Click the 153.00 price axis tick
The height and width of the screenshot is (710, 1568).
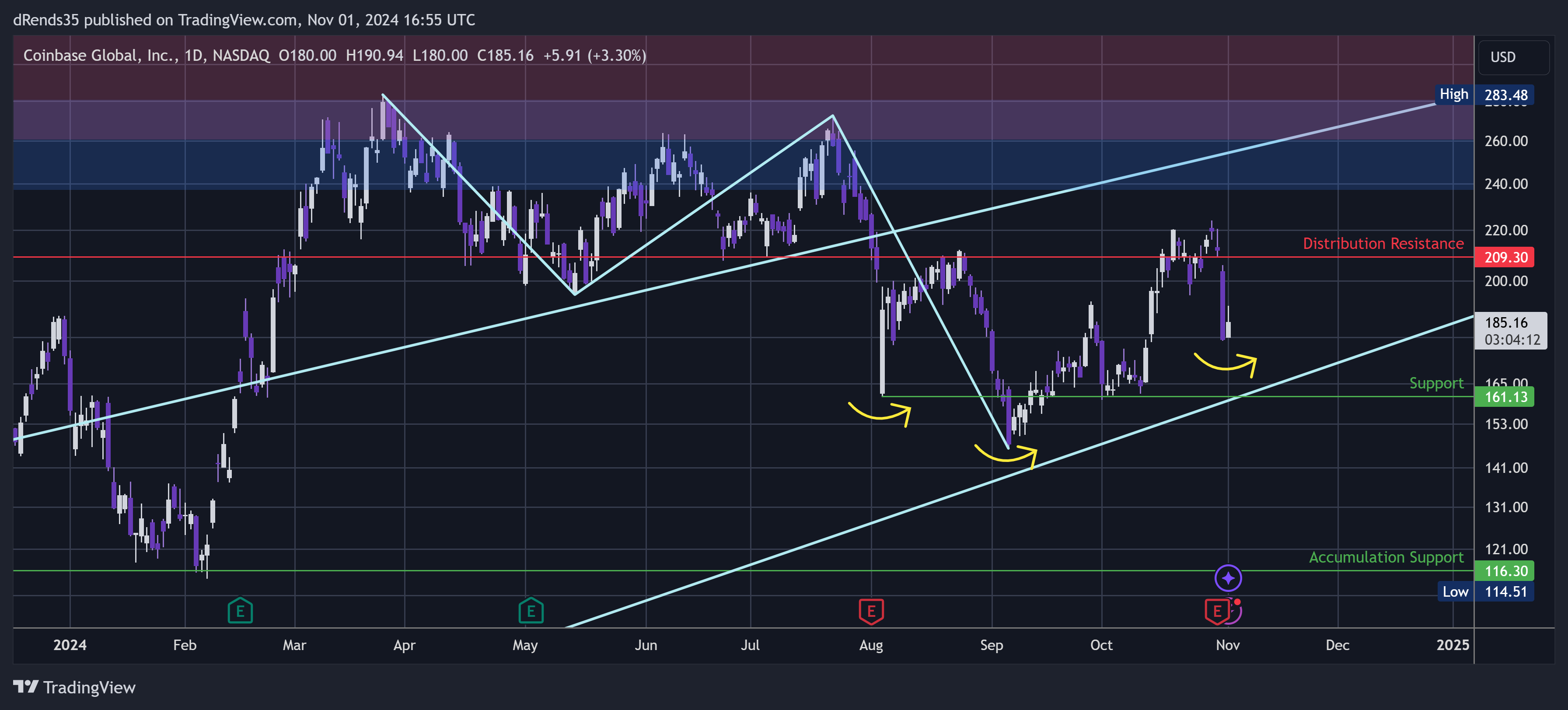pos(1506,424)
